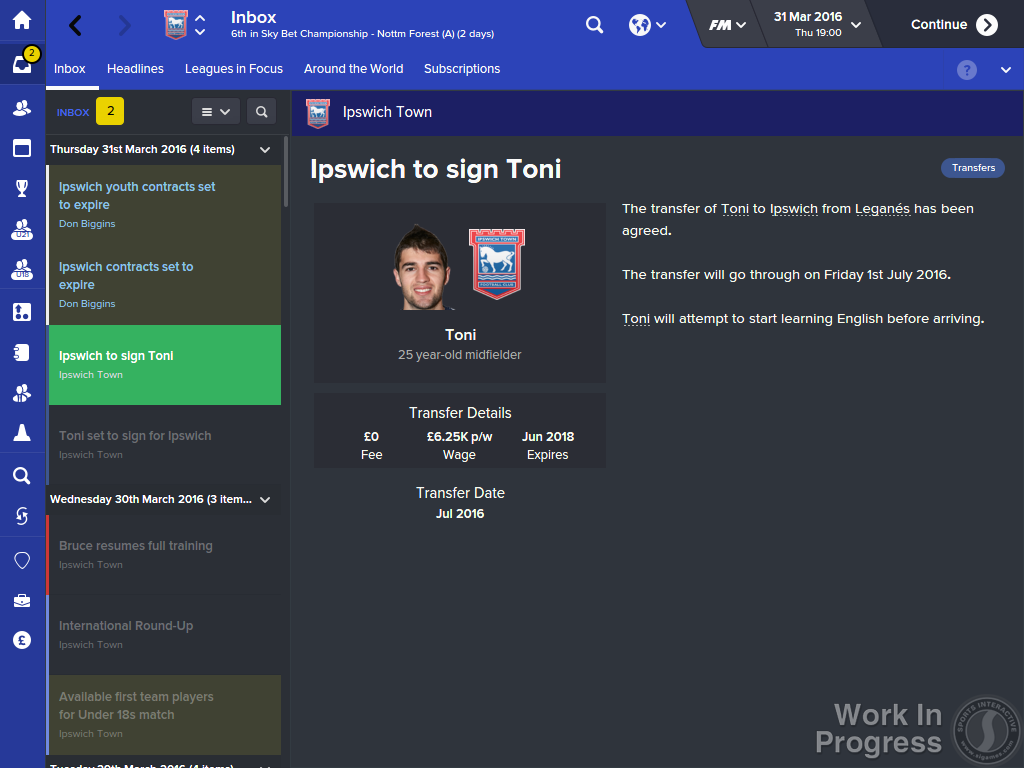
Task: Open the Squad icon in sidebar
Action: (22, 108)
